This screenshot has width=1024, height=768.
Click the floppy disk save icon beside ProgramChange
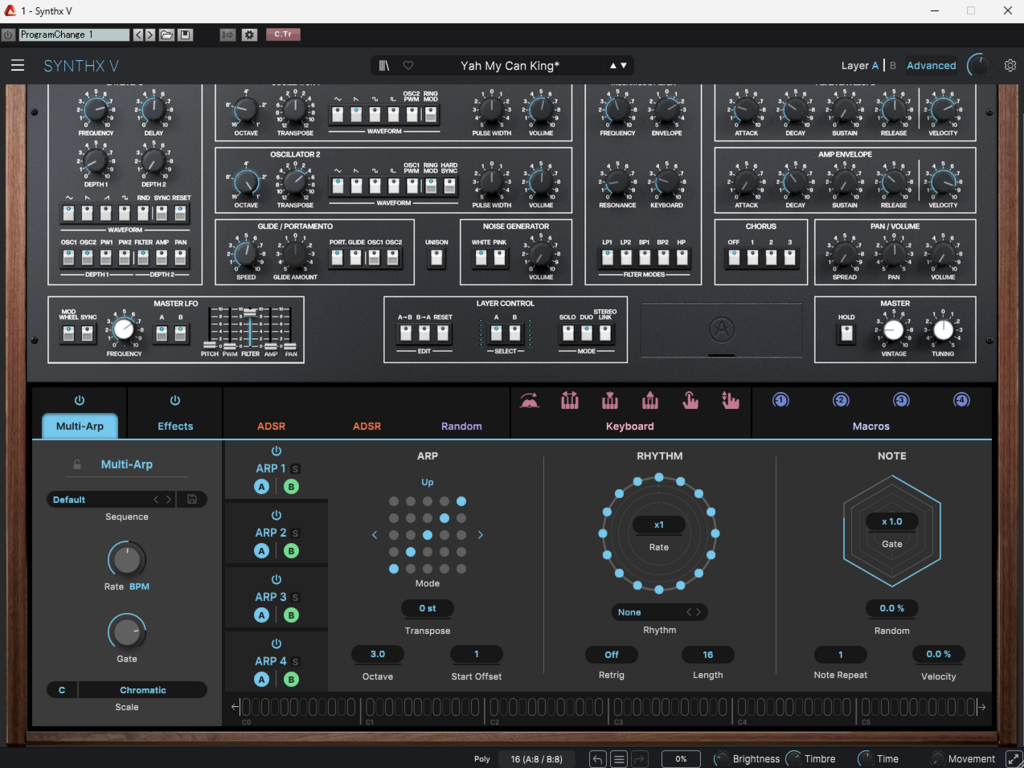click(x=185, y=35)
